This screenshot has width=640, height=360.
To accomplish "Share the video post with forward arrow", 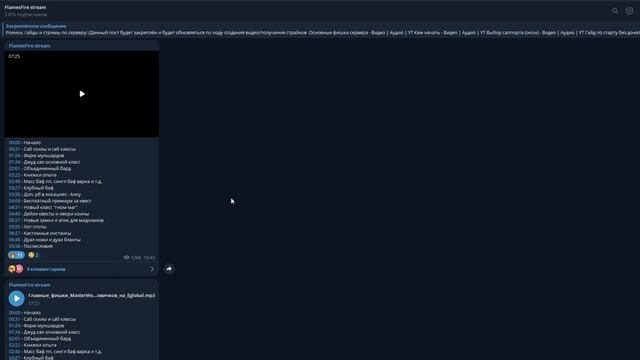I will tap(169, 269).
